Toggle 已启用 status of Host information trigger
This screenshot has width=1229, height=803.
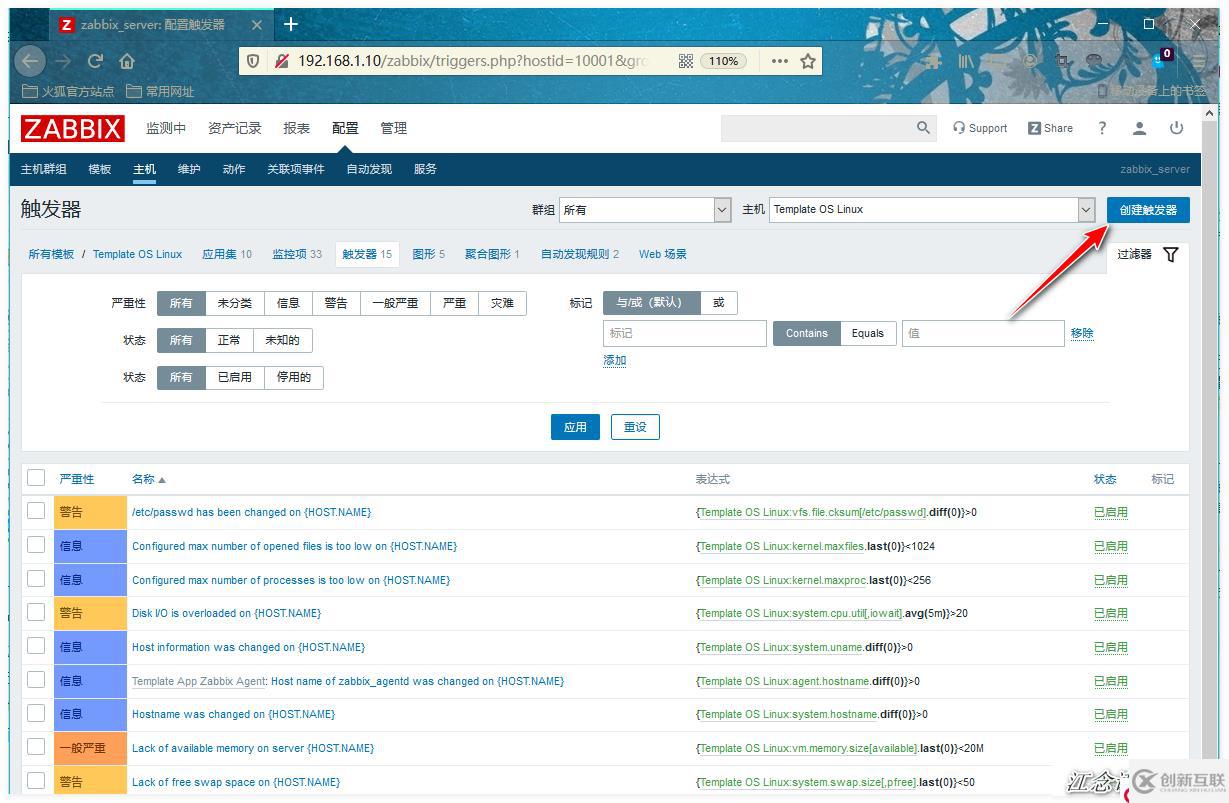[x=1110, y=647]
